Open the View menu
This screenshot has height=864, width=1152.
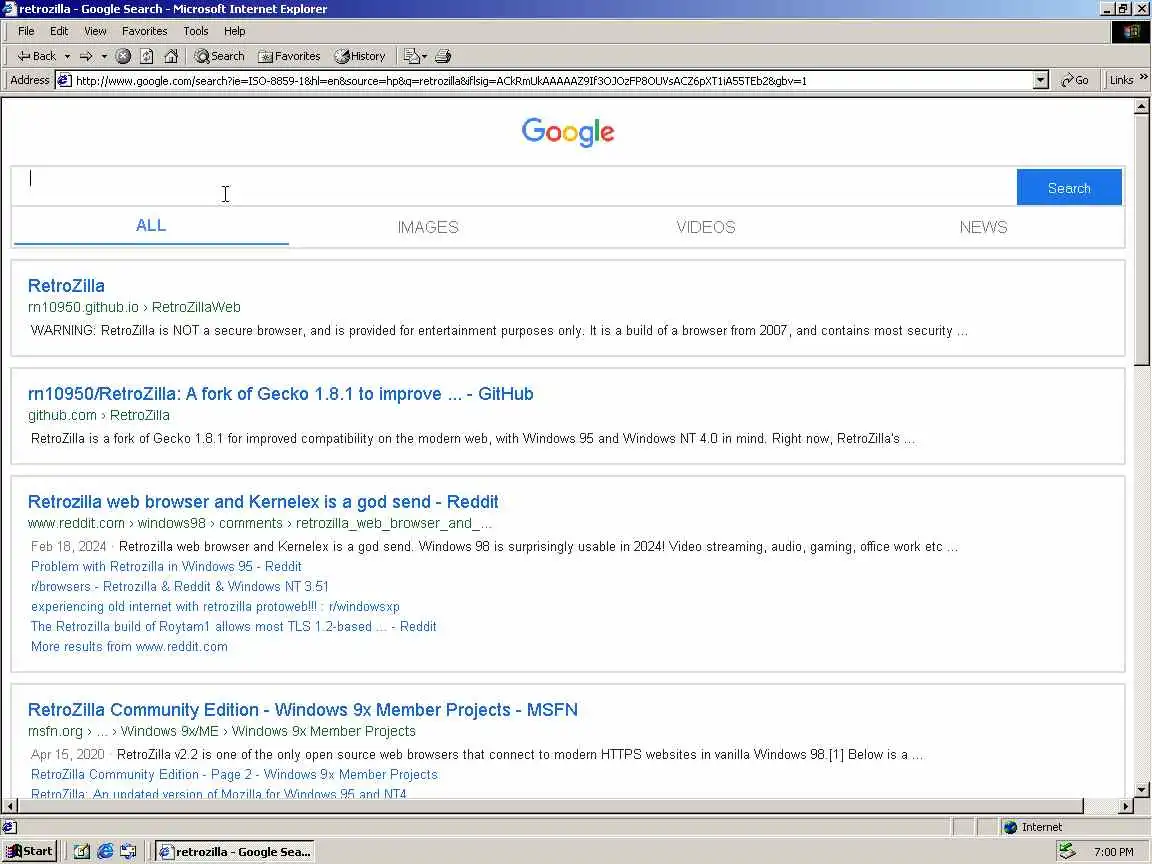[95, 31]
